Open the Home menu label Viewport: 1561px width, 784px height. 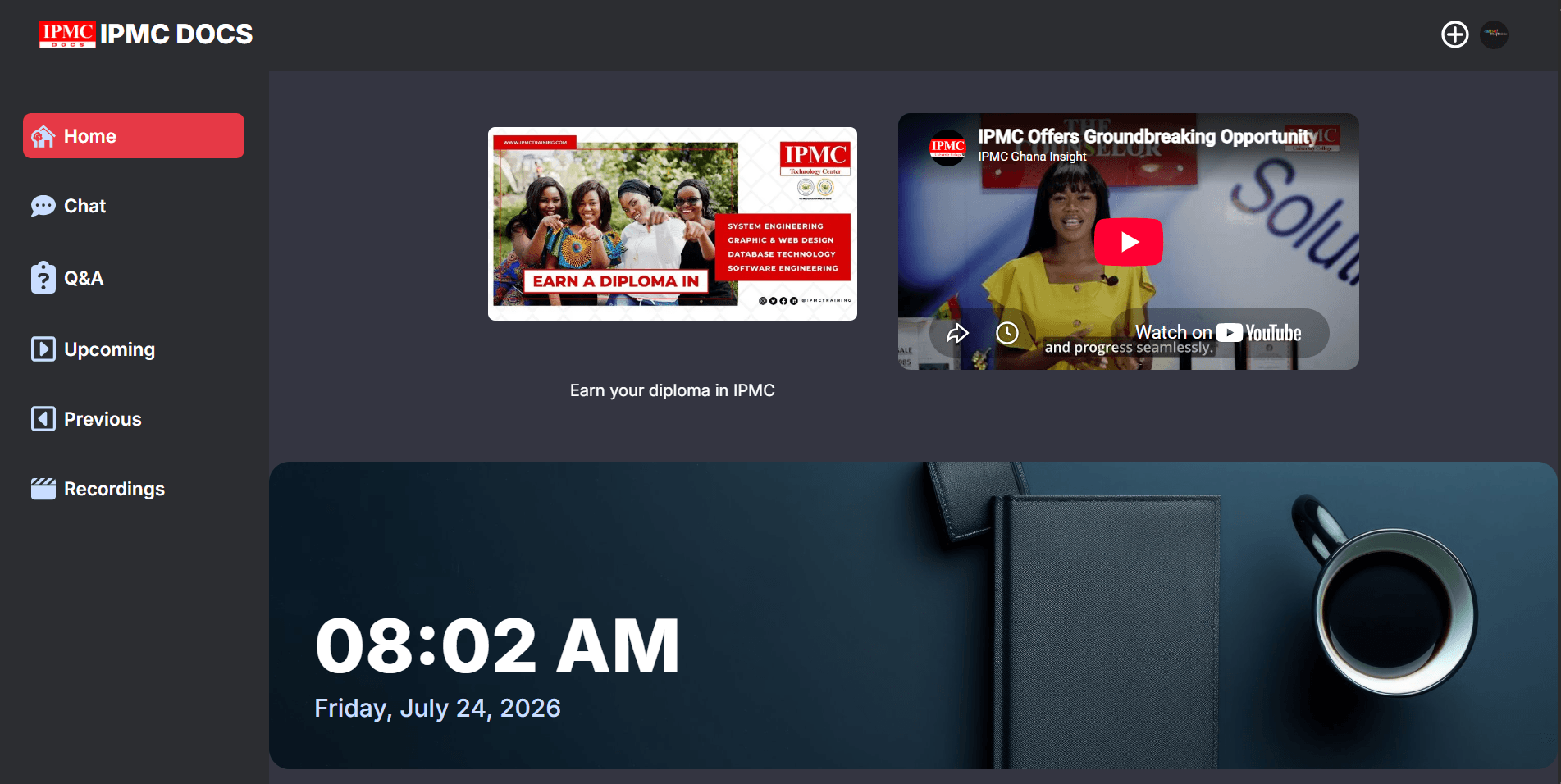pos(90,136)
